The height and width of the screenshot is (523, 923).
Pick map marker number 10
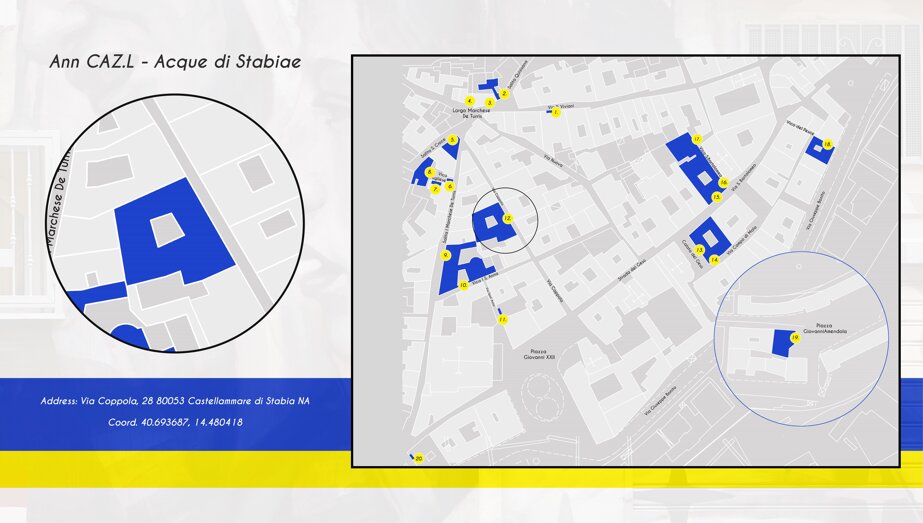(463, 285)
